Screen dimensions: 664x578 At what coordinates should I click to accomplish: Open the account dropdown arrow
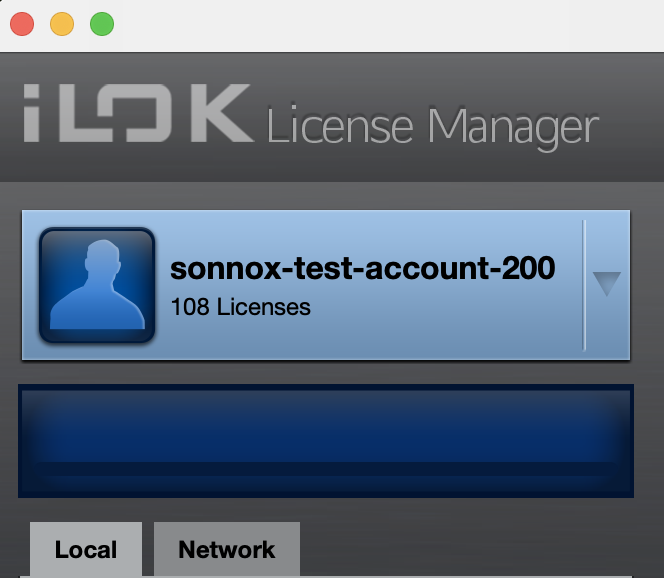(607, 284)
